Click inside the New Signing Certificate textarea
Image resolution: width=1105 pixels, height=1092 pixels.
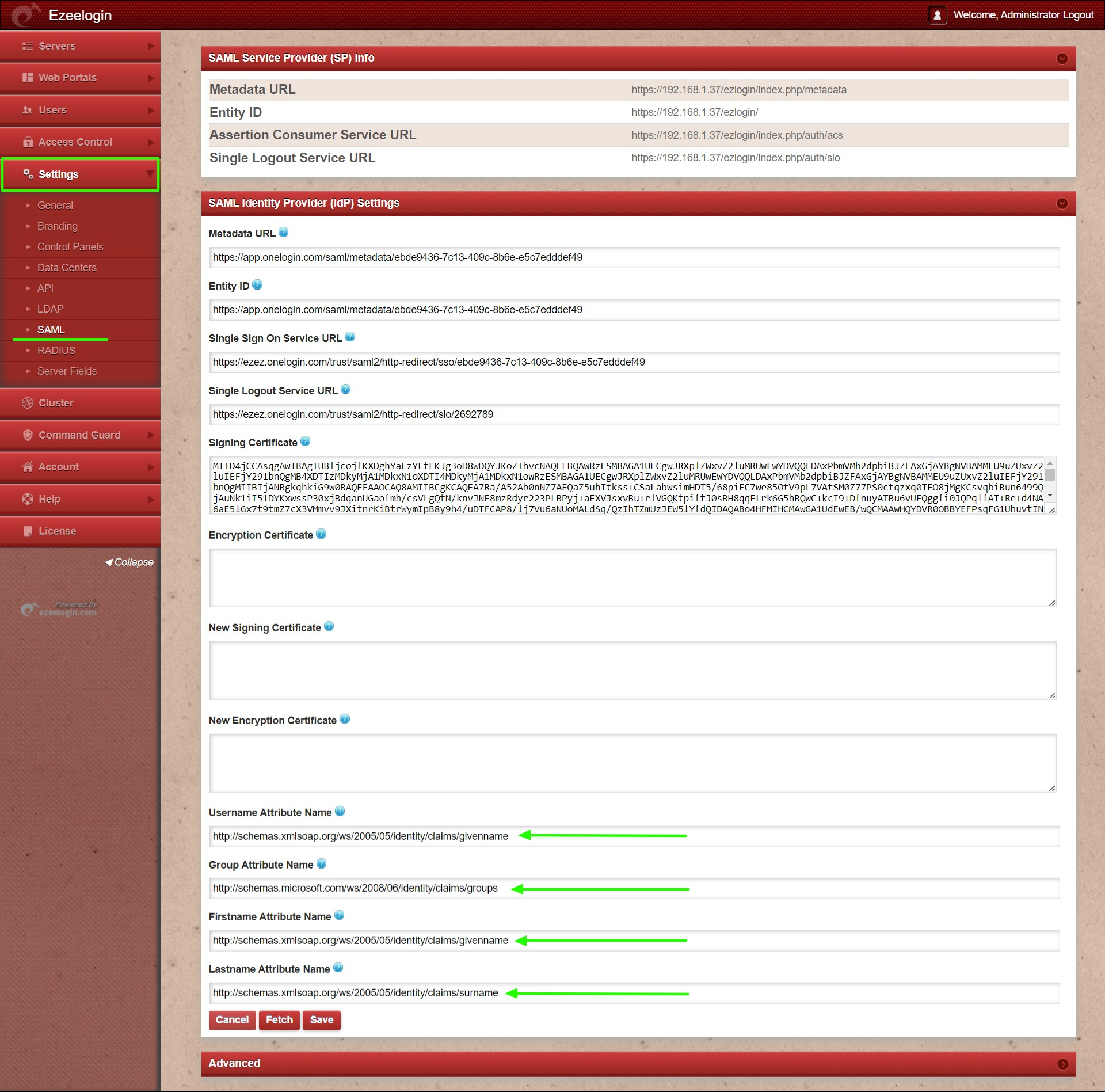[632, 671]
